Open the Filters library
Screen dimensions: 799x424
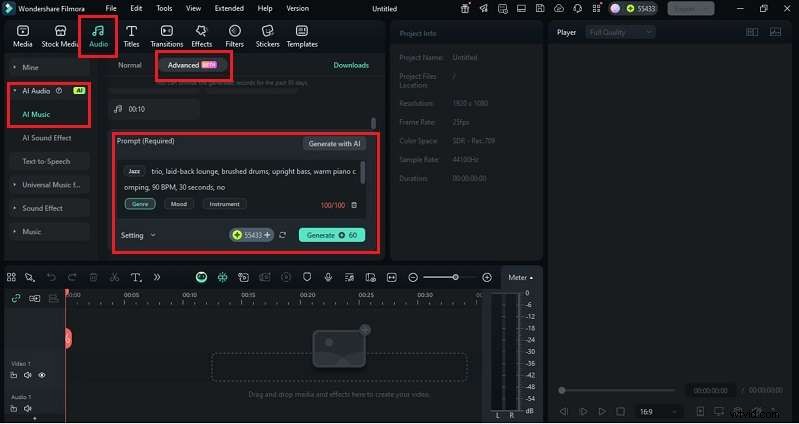234,36
